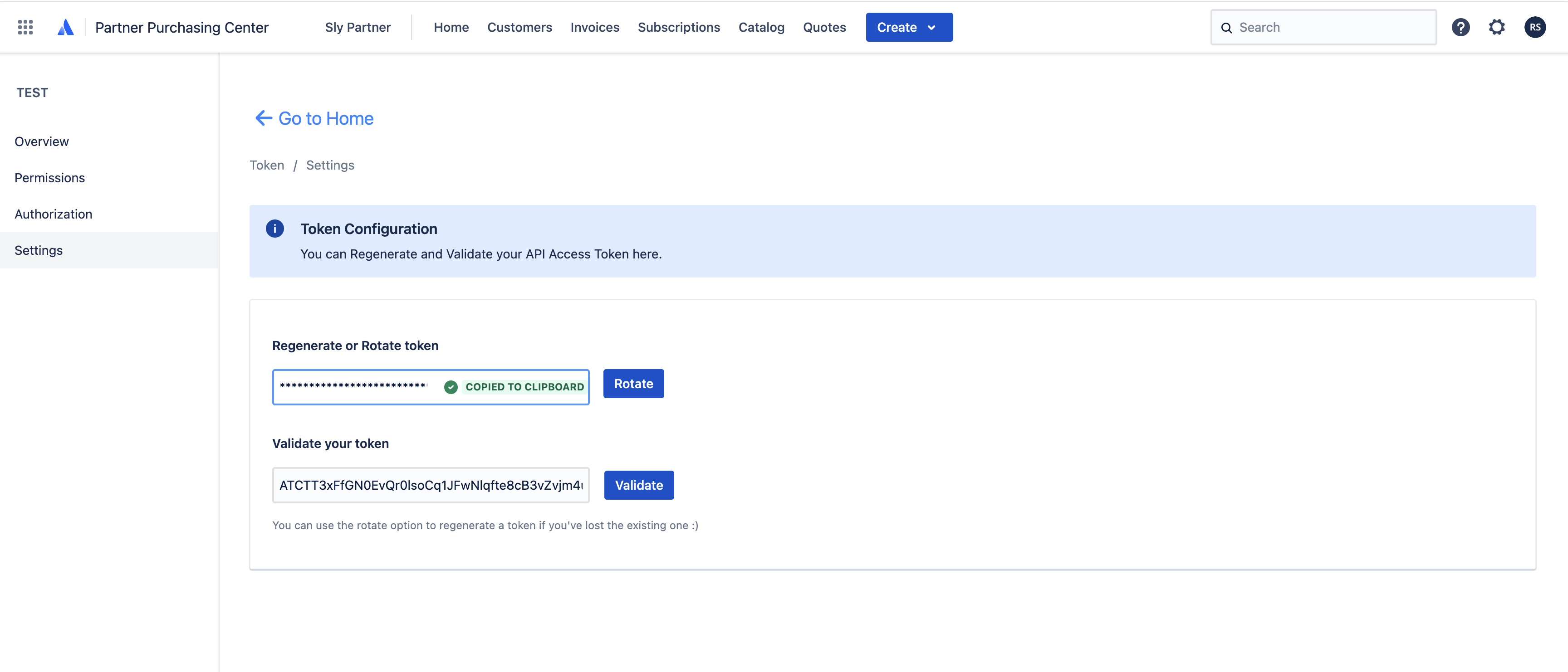Open Permissions from the left sidebar
The width and height of the screenshot is (1568, 672).
[x=49, y=178]
